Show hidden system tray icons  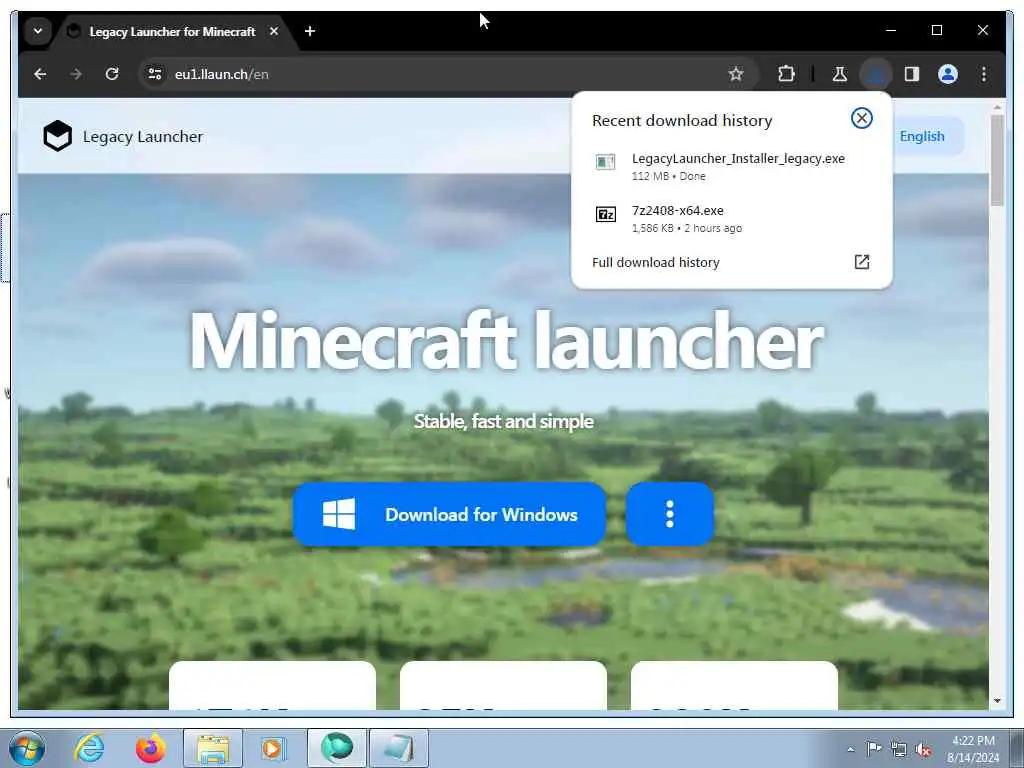tap(850, 749)
